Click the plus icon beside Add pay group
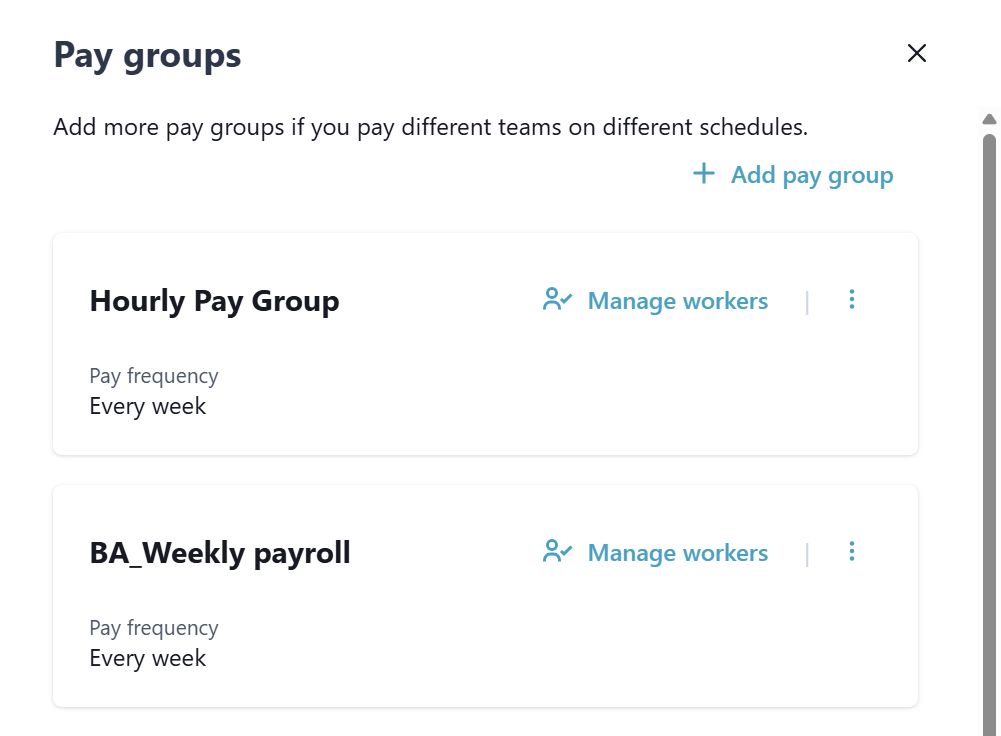1001x736 pixels. click(x=704, y=174)
